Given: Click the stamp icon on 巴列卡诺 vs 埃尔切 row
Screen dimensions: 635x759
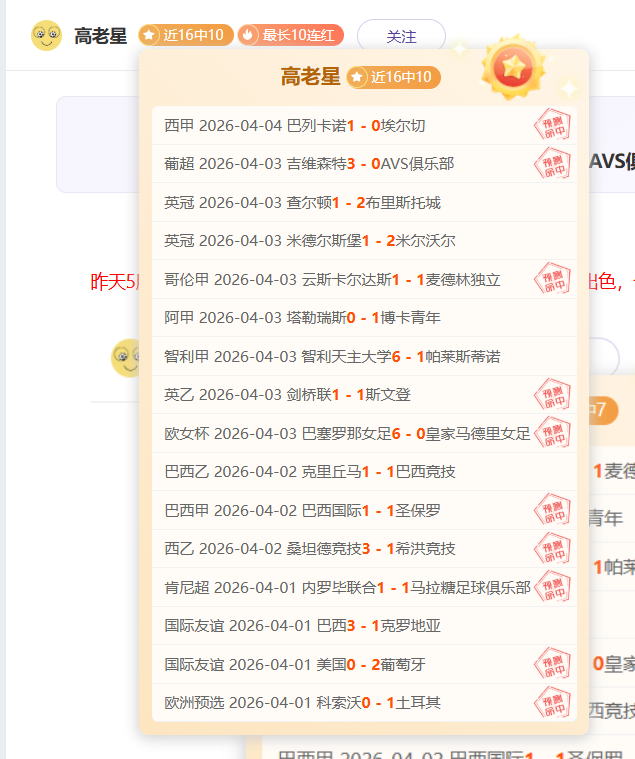Looking at the screenshot, I should click(x=552, y=126).
